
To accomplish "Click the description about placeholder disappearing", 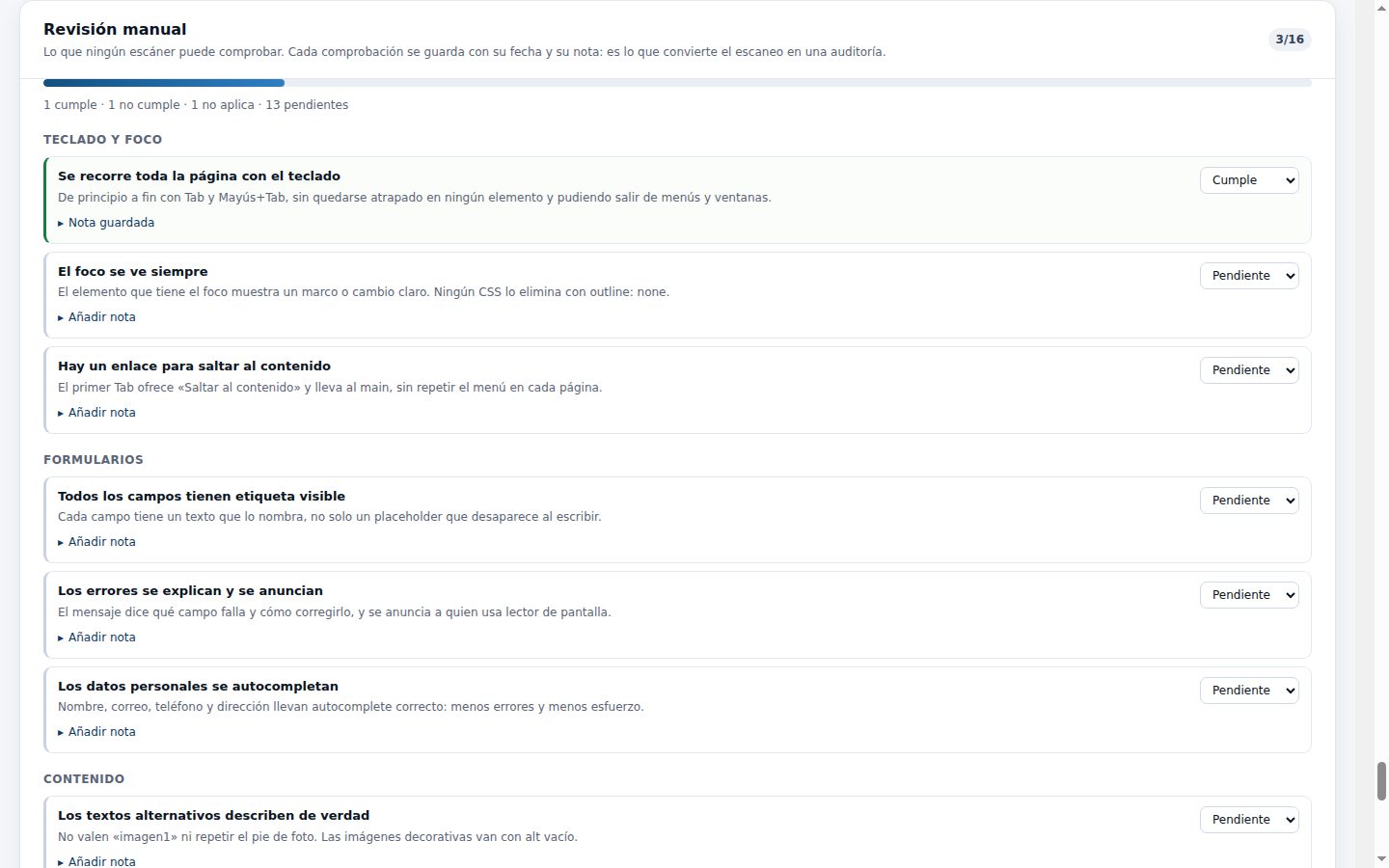I will tap(330, 517).
